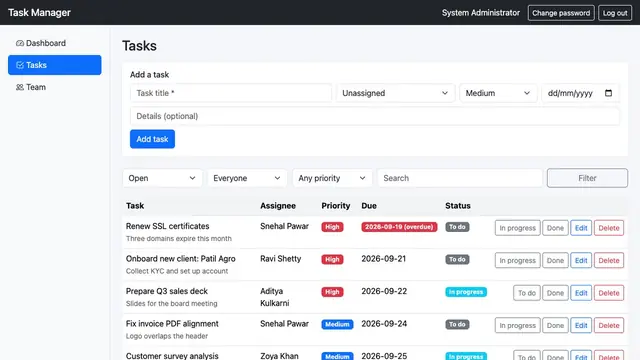The image size is (640, 360).
Task: Click assignee Aditya Kulkarni
Action: coord(275,297)
